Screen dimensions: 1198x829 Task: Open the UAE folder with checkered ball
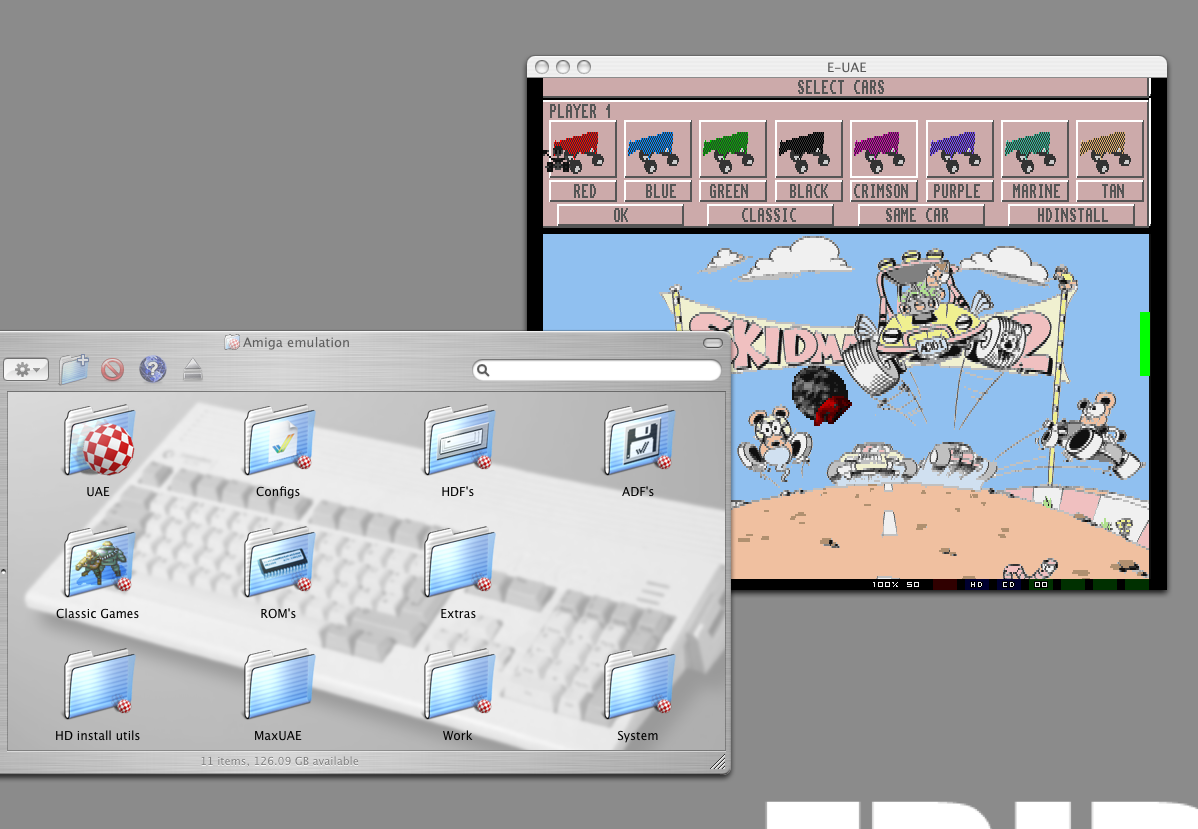[99, 441]
